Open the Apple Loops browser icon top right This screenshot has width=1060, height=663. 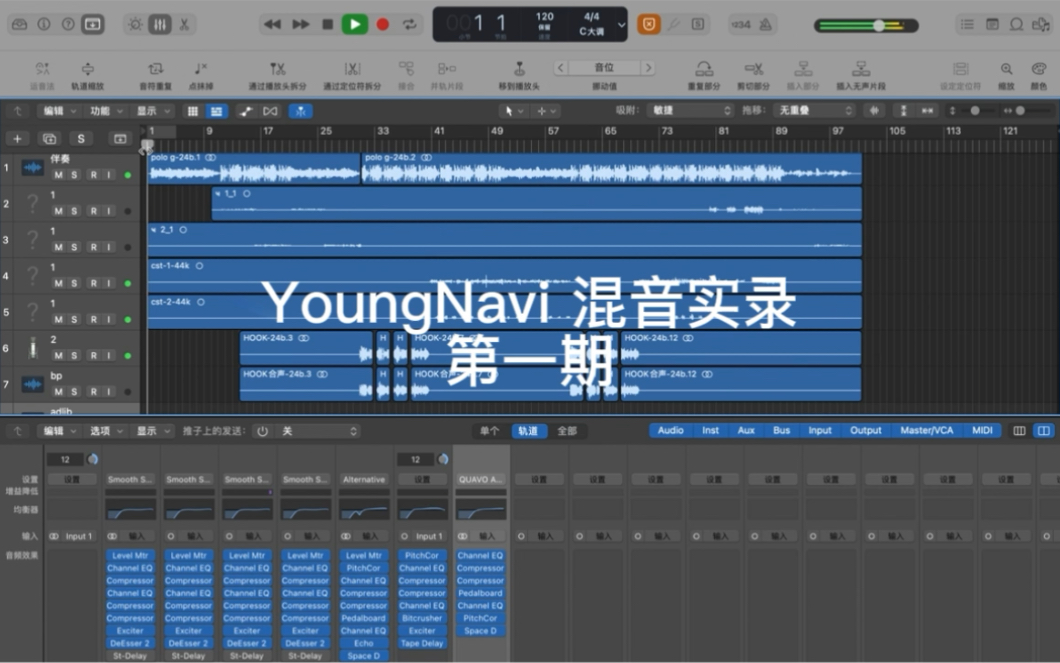coord(1016,23)
